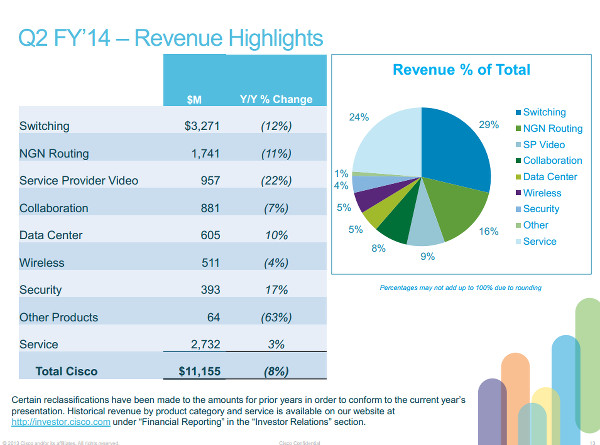Click the '17%' Security change value
Screen dimensions: 600x445
tap(277, 290)
